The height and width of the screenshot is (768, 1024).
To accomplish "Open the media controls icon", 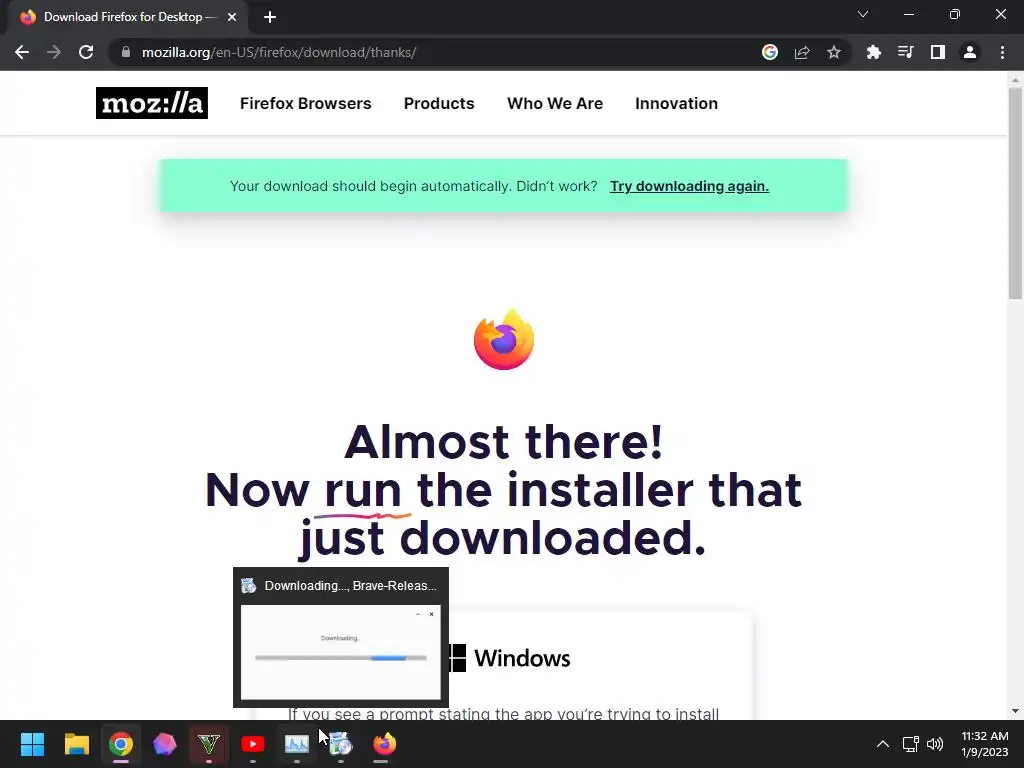I will click(x=906, y=52).
